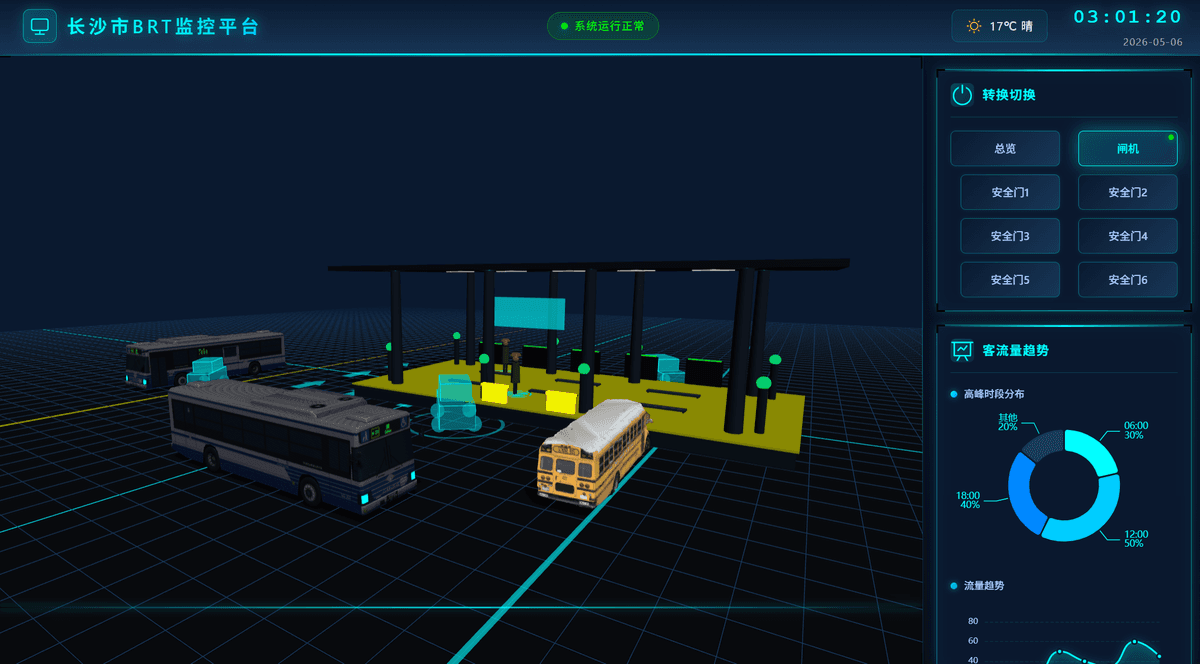Image resolution: width=1200 pixels, height=664 pixels.
Task: Switch to 安全门4 view
Action: [x=1128, y=236]
